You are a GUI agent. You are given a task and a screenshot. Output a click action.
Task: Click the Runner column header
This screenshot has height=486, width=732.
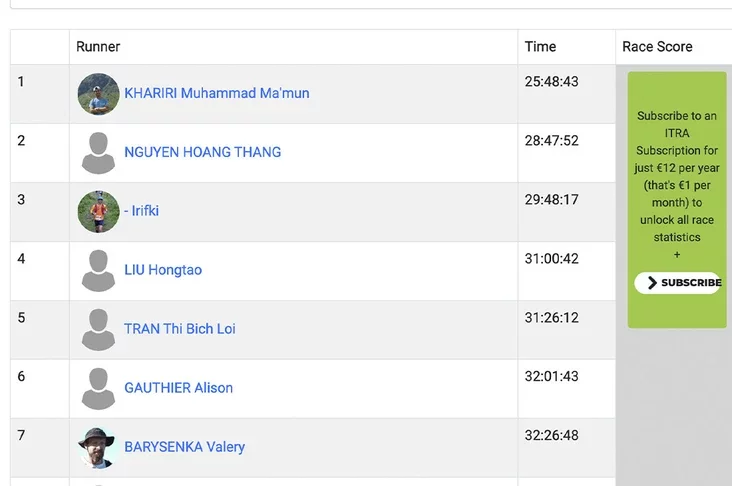98,47
